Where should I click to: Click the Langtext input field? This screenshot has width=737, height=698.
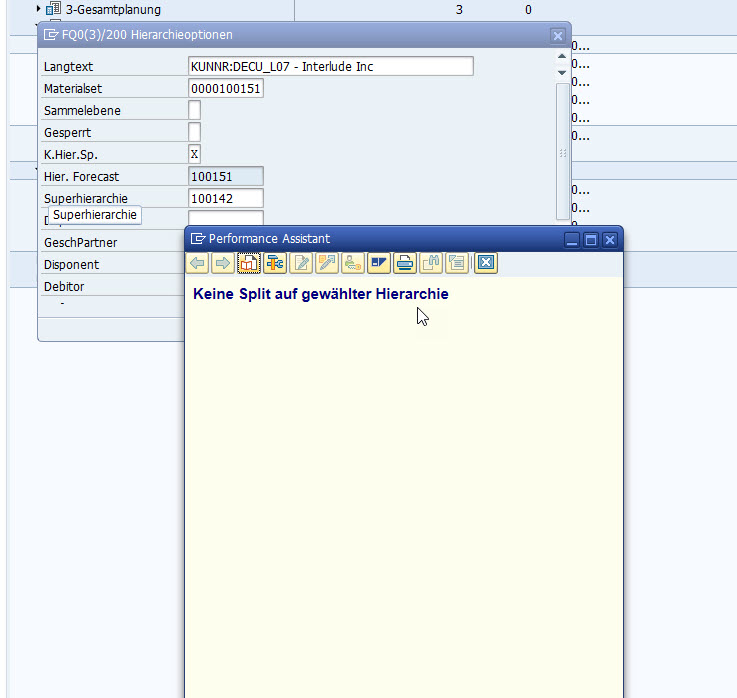coord(330,66)
